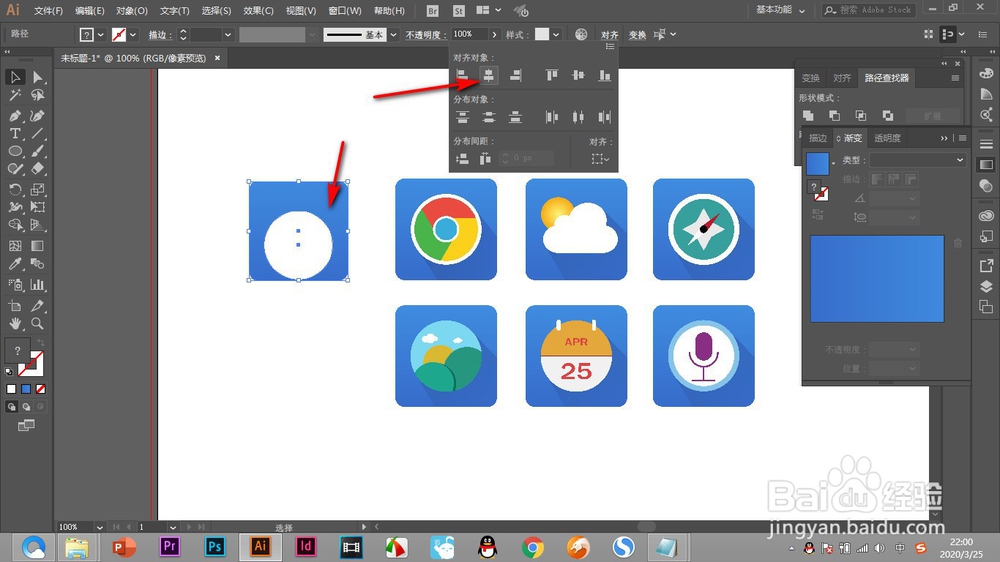Open the 效果(C) menu
The image size is (1000, 562).
pos(258,11)
